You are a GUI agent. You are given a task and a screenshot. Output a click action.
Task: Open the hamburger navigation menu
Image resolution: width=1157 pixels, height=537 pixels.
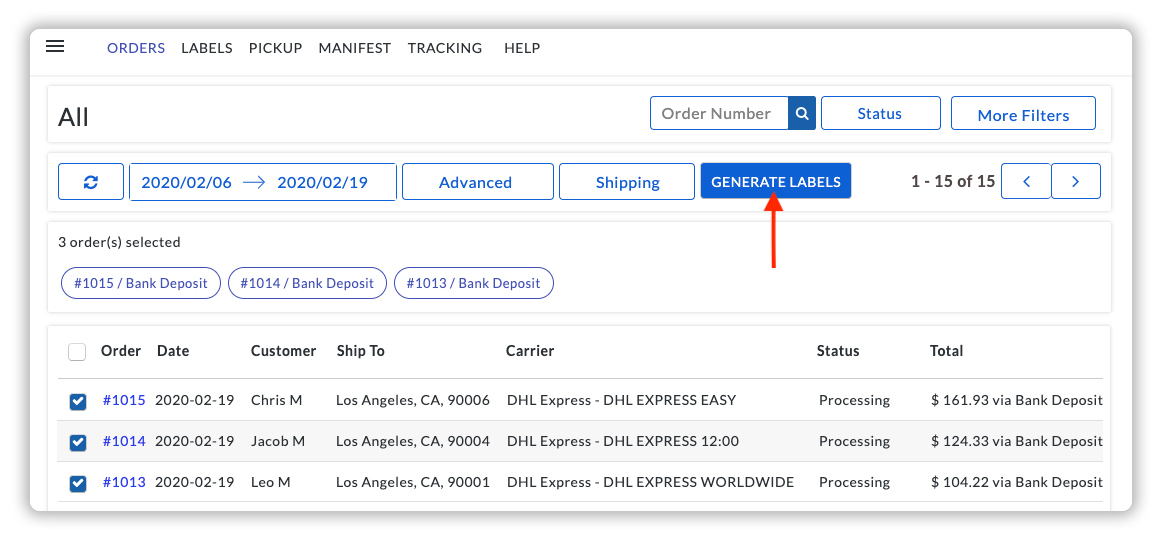[x=55, y=46]
